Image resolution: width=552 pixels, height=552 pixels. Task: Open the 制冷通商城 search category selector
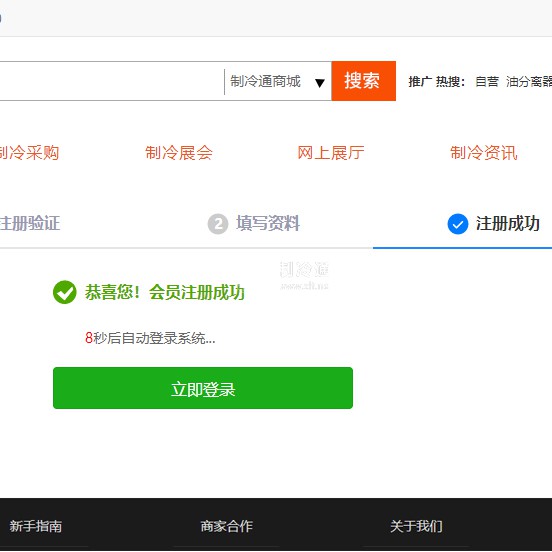click(x=277, y=82)
